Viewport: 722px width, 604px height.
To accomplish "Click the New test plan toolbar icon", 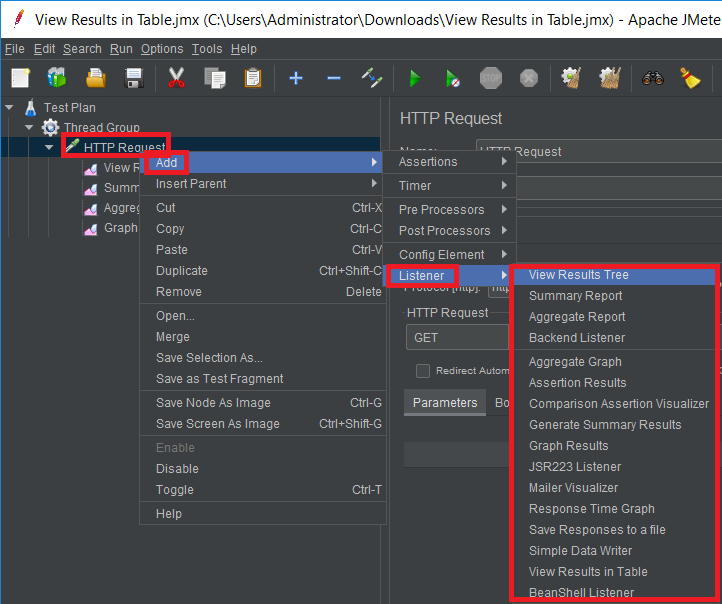I will tap(21, 78).
